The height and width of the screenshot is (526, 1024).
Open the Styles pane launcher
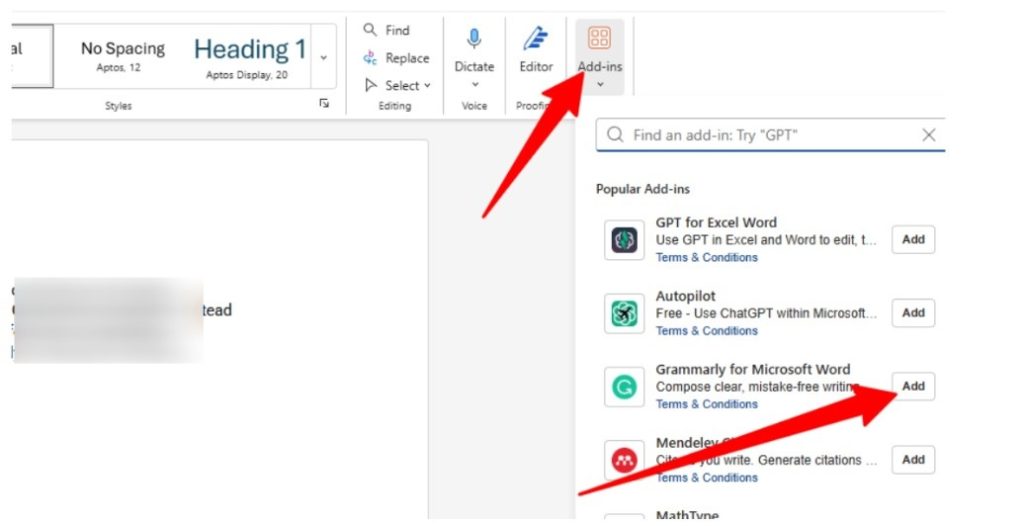[324, 103]
